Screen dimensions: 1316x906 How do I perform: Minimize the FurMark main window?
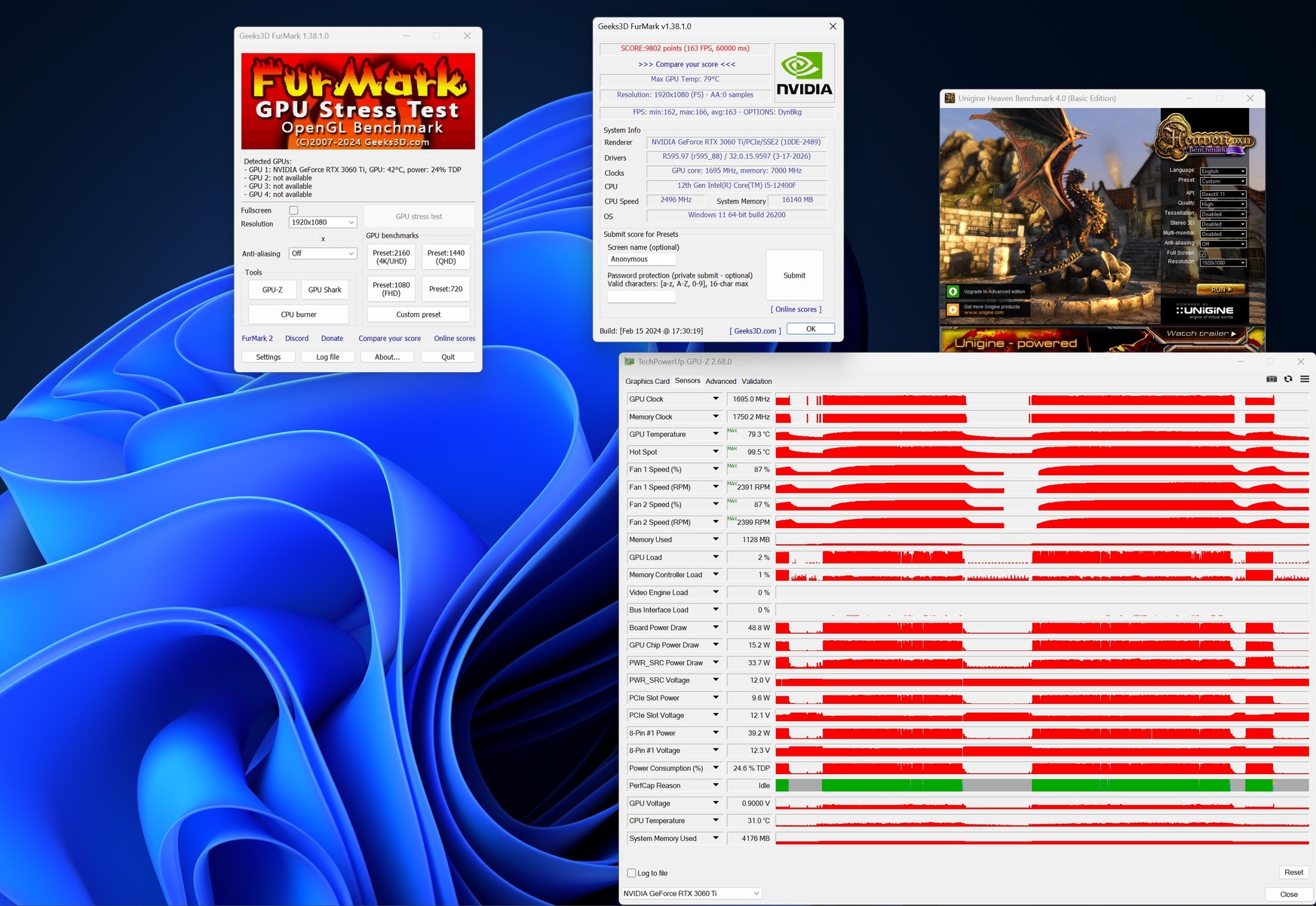pyautogui.click(x=406, y=35)
